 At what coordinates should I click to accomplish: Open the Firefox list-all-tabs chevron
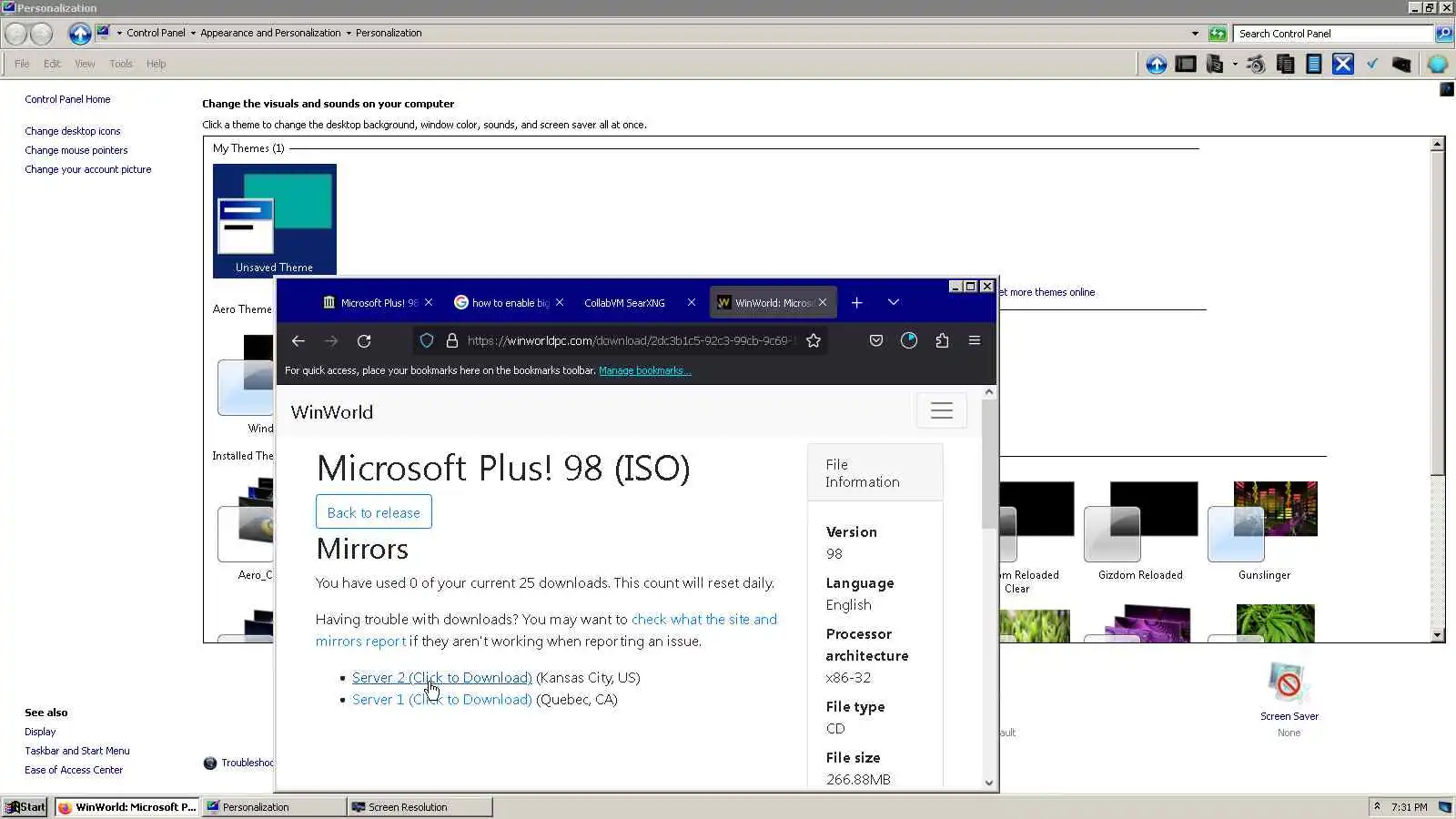click(894, 302)
